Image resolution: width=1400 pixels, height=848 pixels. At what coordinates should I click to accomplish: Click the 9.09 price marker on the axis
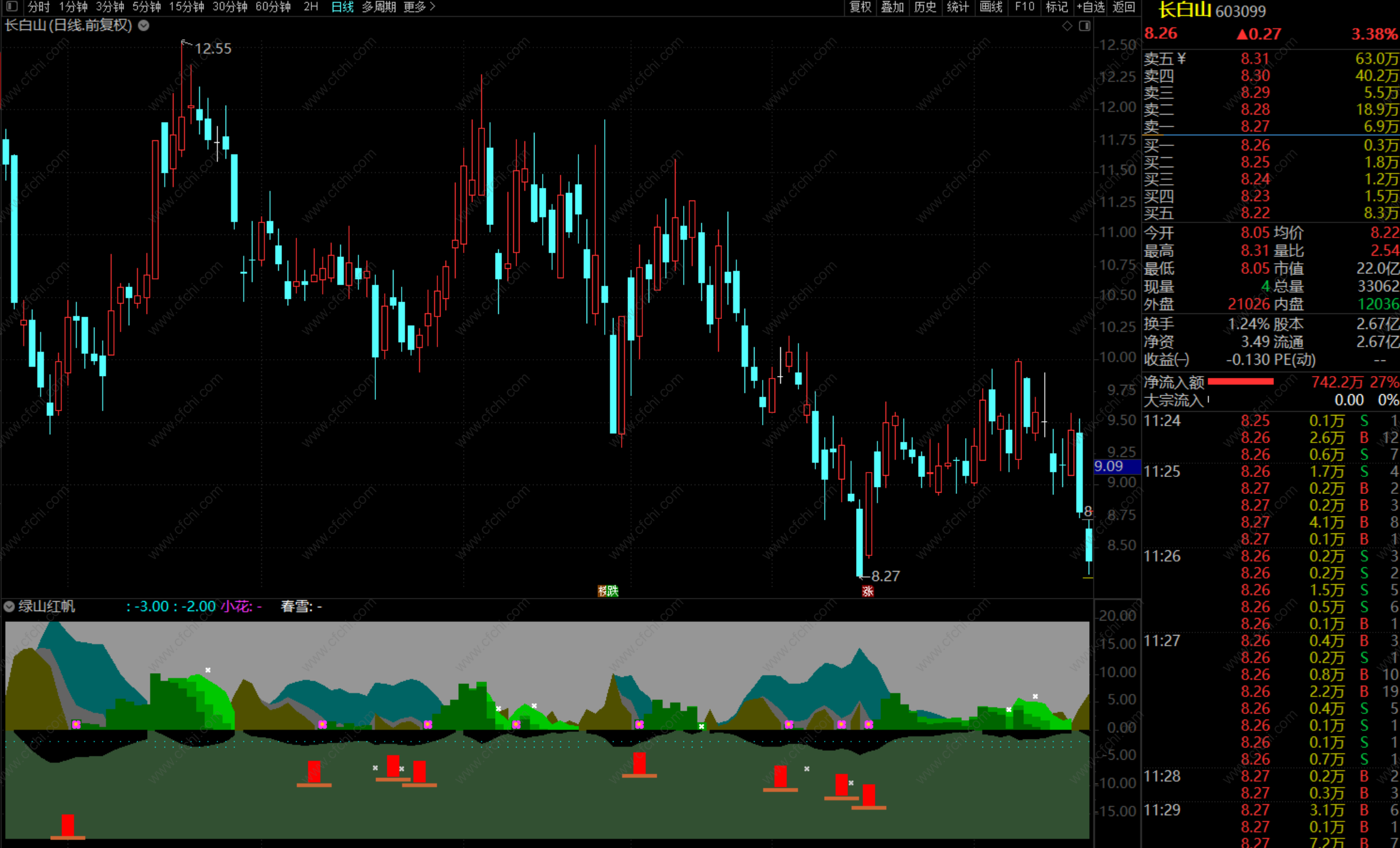pyautogui.click(x=1115, y=466)
